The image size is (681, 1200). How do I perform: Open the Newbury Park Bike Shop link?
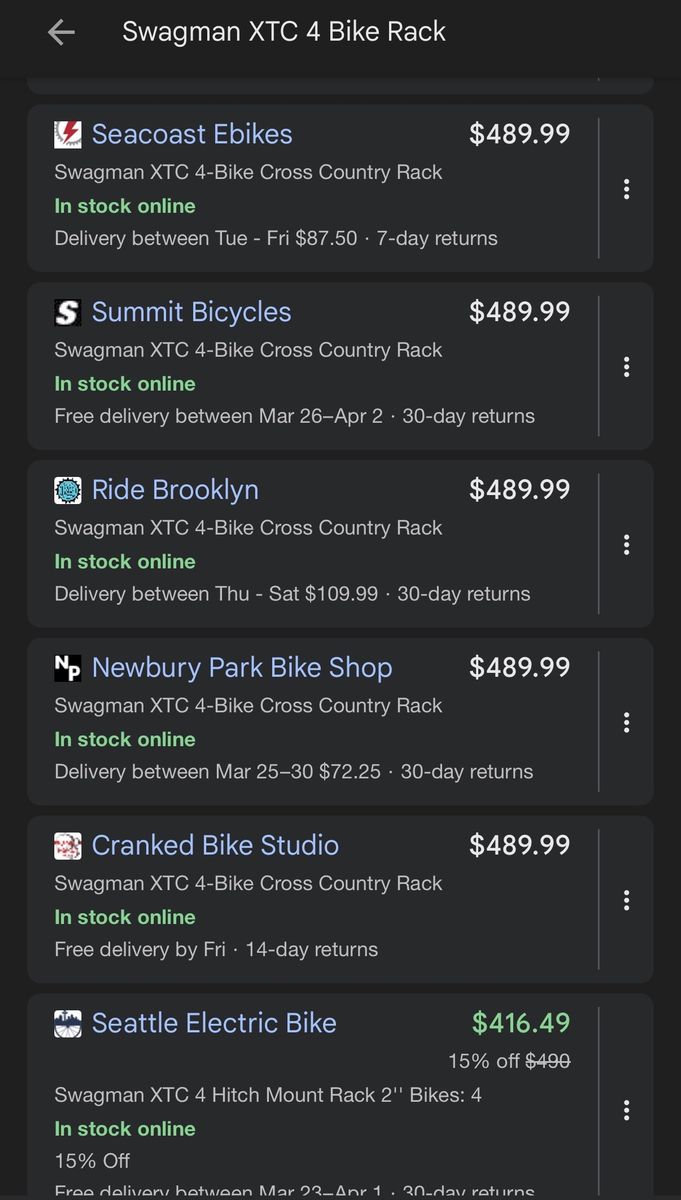coord(242,668)
